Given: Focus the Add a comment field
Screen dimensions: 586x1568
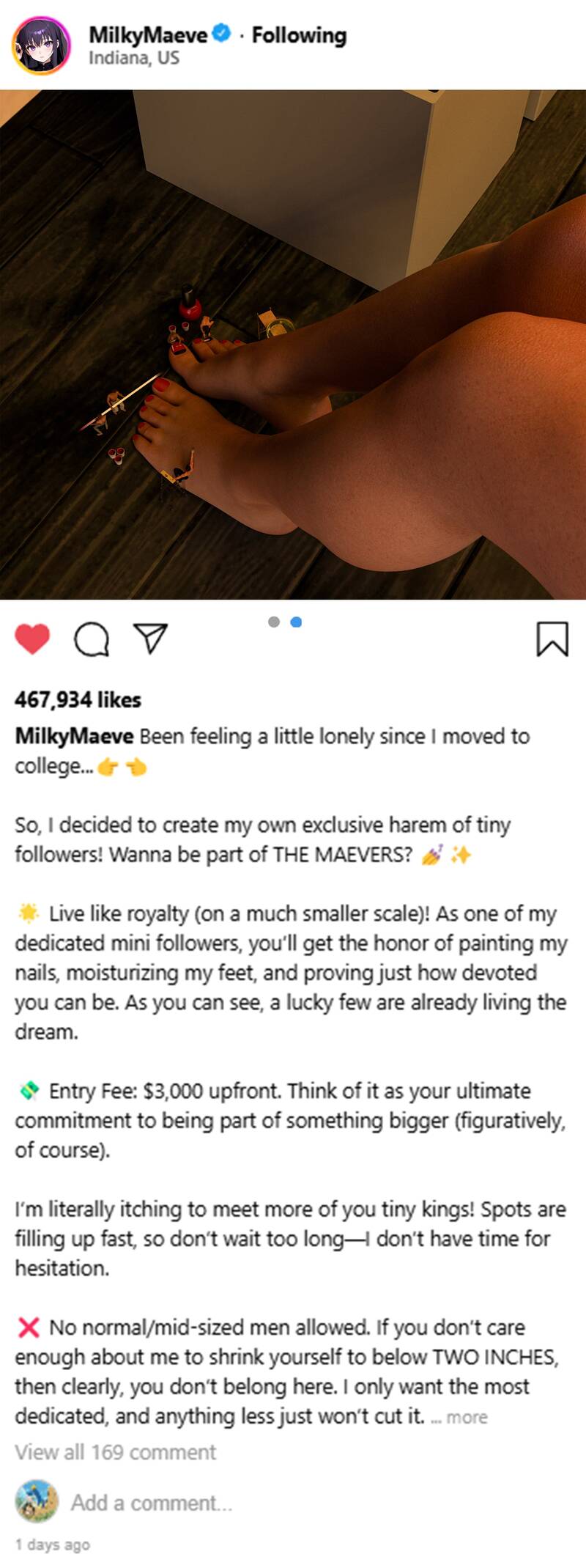Looking at the screenshot, I should 152,1503.
